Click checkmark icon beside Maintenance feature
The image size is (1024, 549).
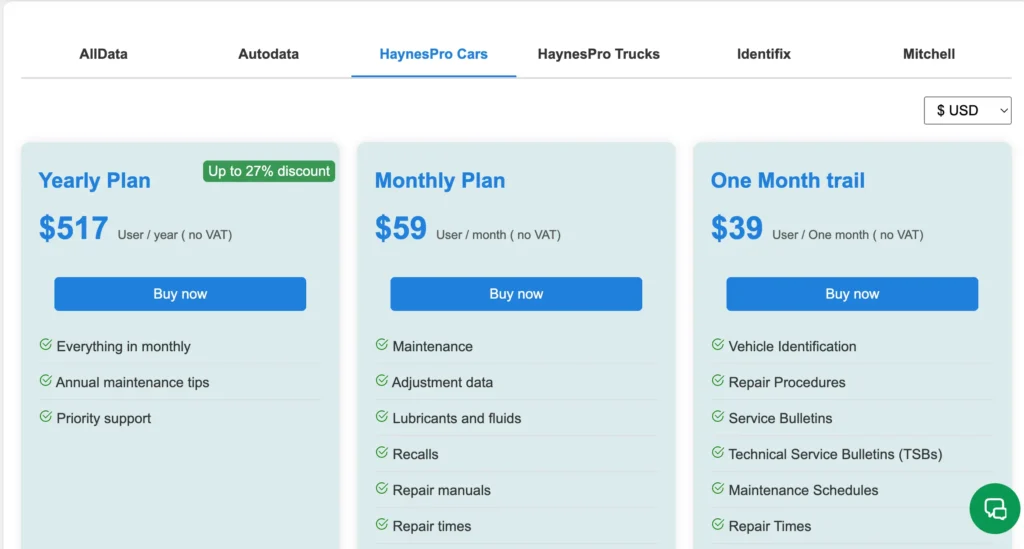[x=382, y=345]
